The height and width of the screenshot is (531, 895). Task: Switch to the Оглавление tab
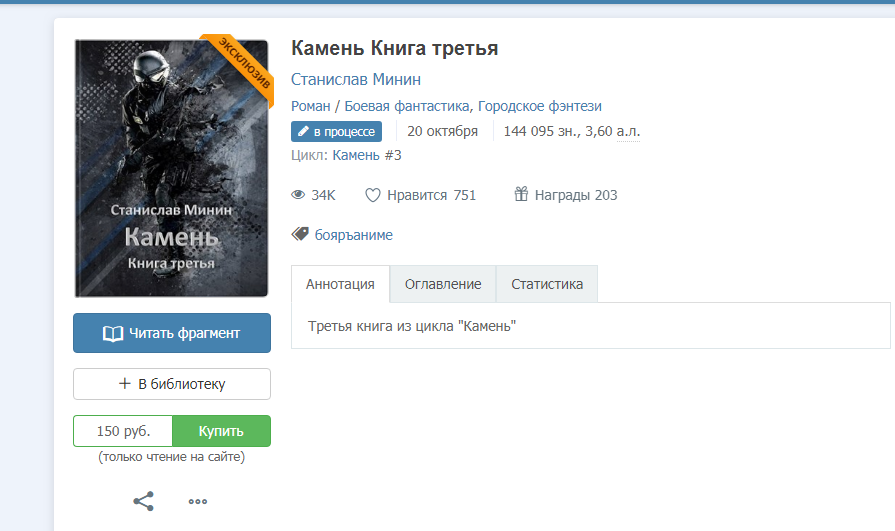pos(442,284)
